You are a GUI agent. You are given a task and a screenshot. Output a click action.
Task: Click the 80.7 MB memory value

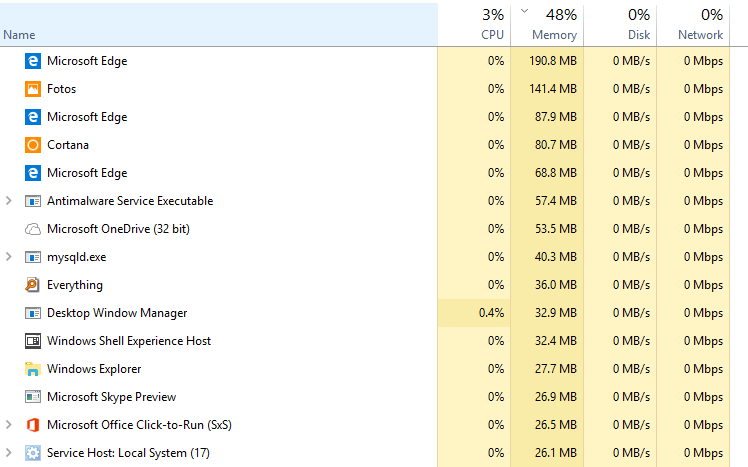(556, 145)
